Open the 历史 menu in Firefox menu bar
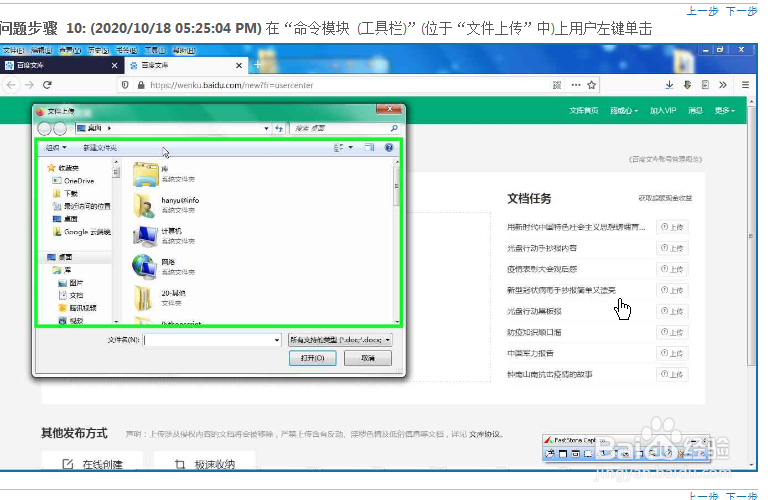 (99, 50)
